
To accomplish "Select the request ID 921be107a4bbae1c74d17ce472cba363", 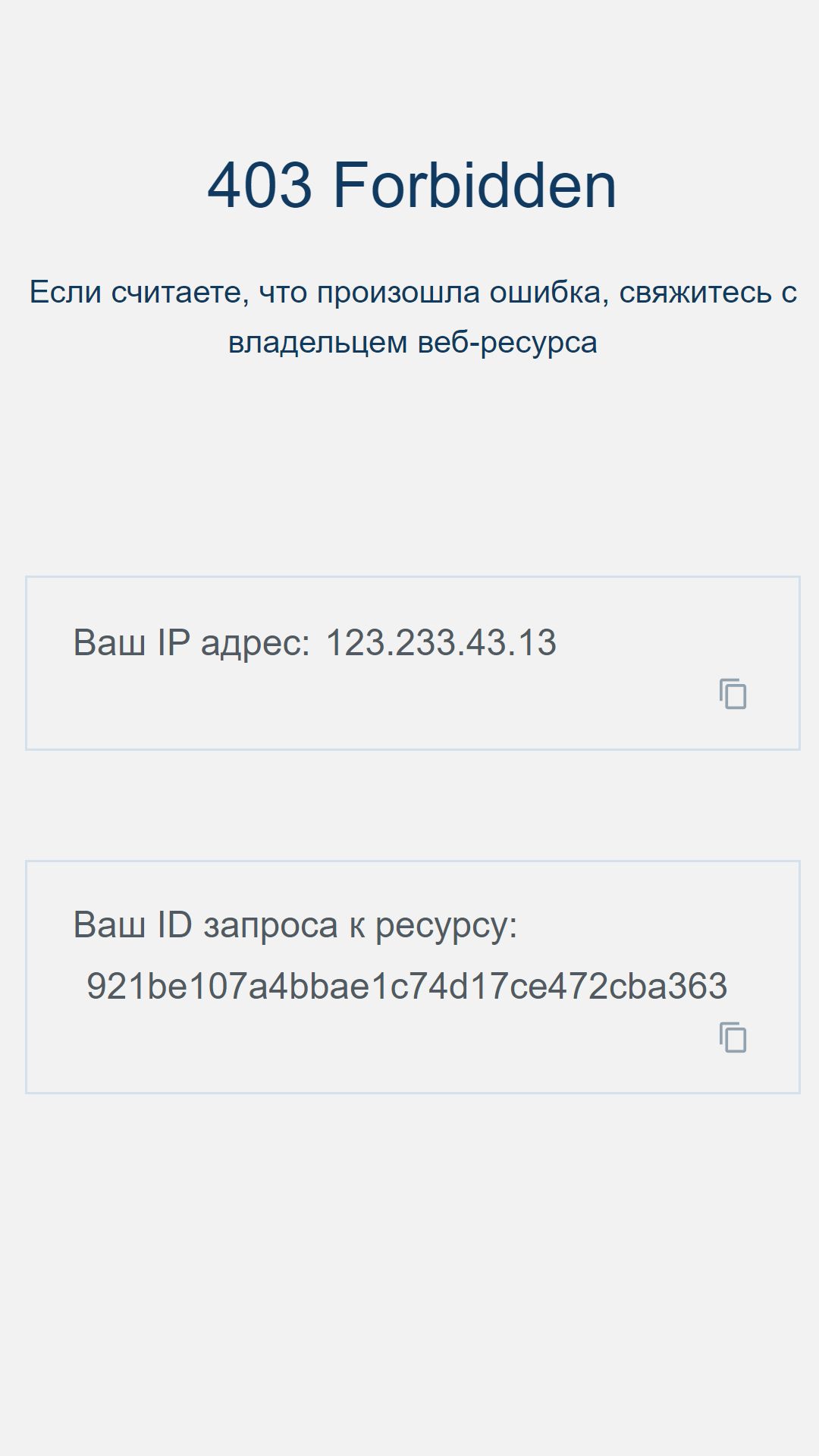I will coord(407,986).
